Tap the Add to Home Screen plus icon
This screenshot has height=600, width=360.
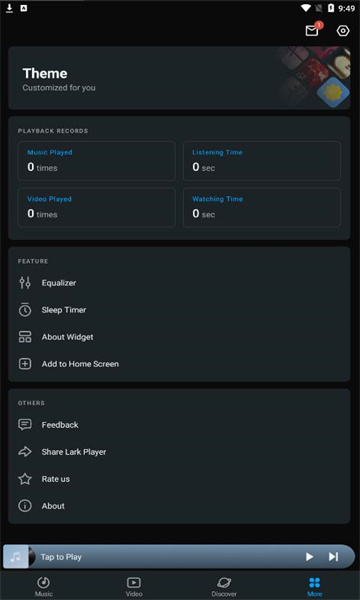(25, 364)
